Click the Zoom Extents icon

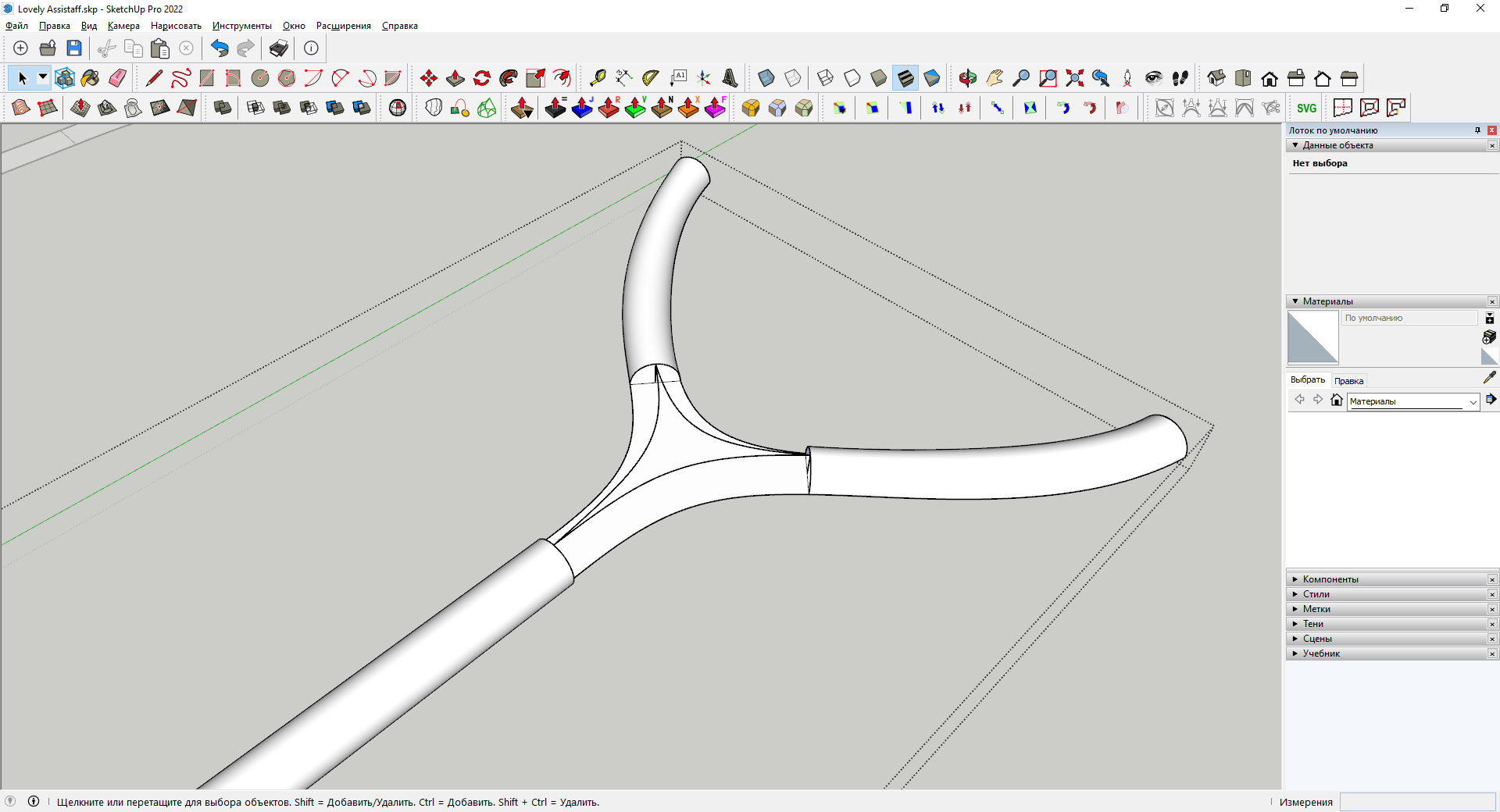(1074, 78)
